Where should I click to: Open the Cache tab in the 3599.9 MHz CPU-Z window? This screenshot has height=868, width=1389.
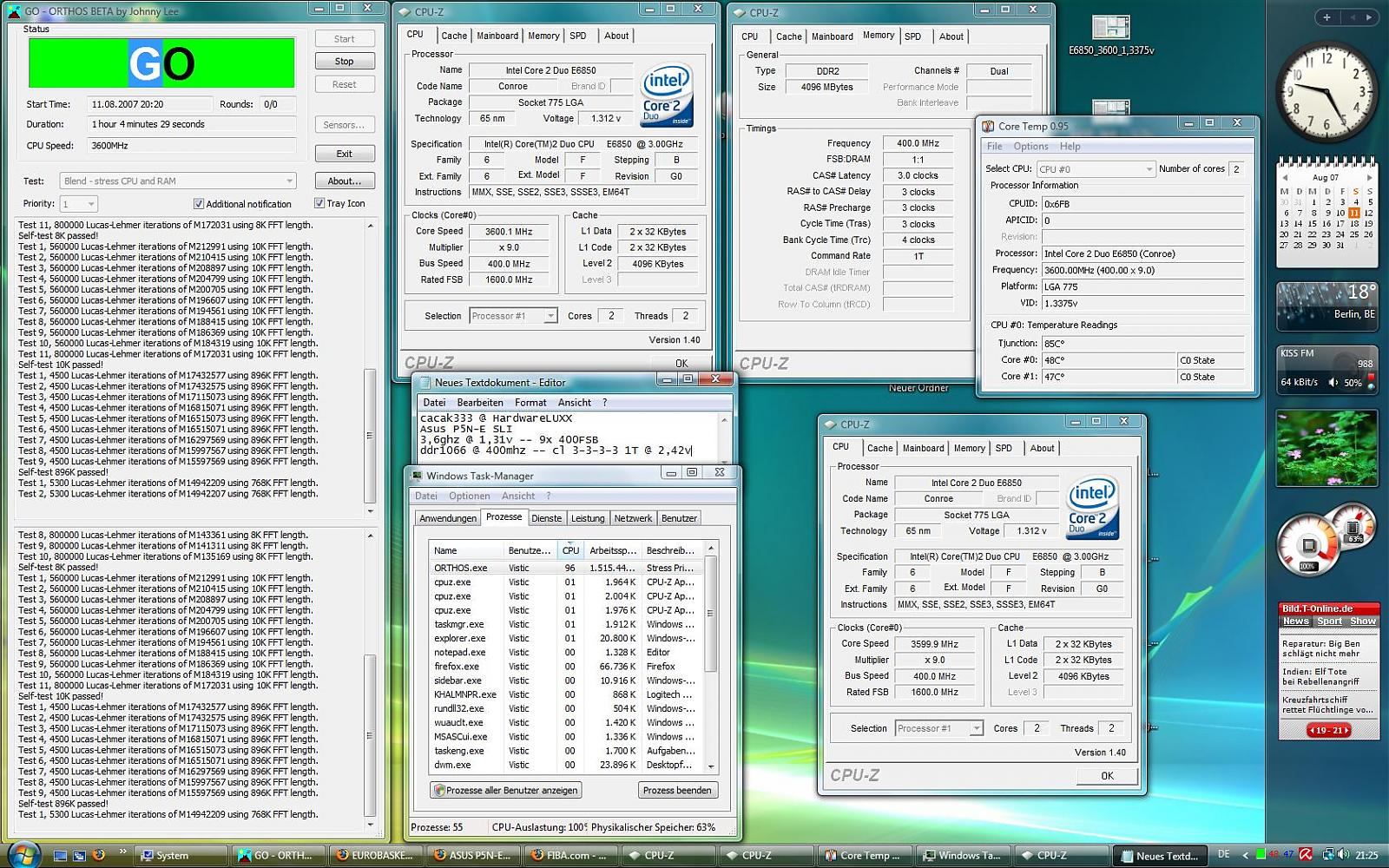point(879,448)
